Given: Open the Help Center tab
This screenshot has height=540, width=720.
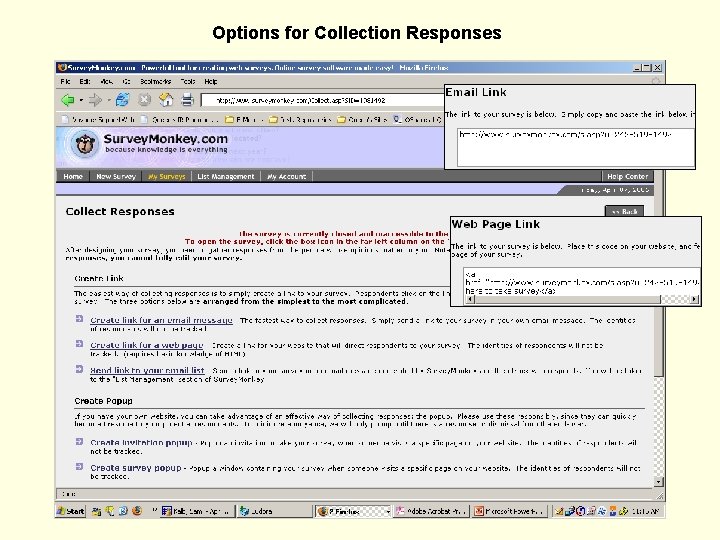Looking at the screenshot, I should 627,176.
